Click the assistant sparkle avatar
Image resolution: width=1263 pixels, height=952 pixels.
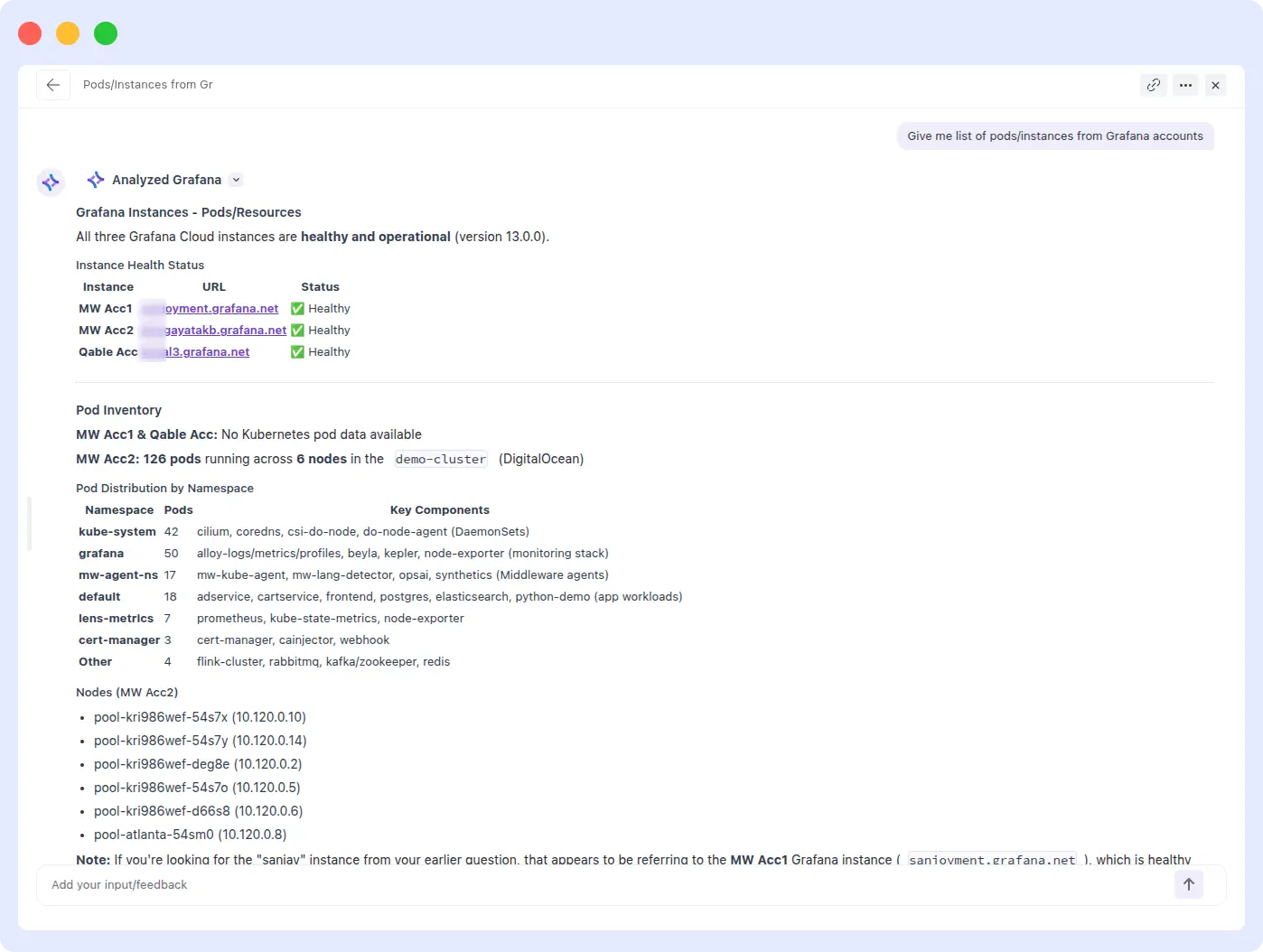click(x=51, y=182)
